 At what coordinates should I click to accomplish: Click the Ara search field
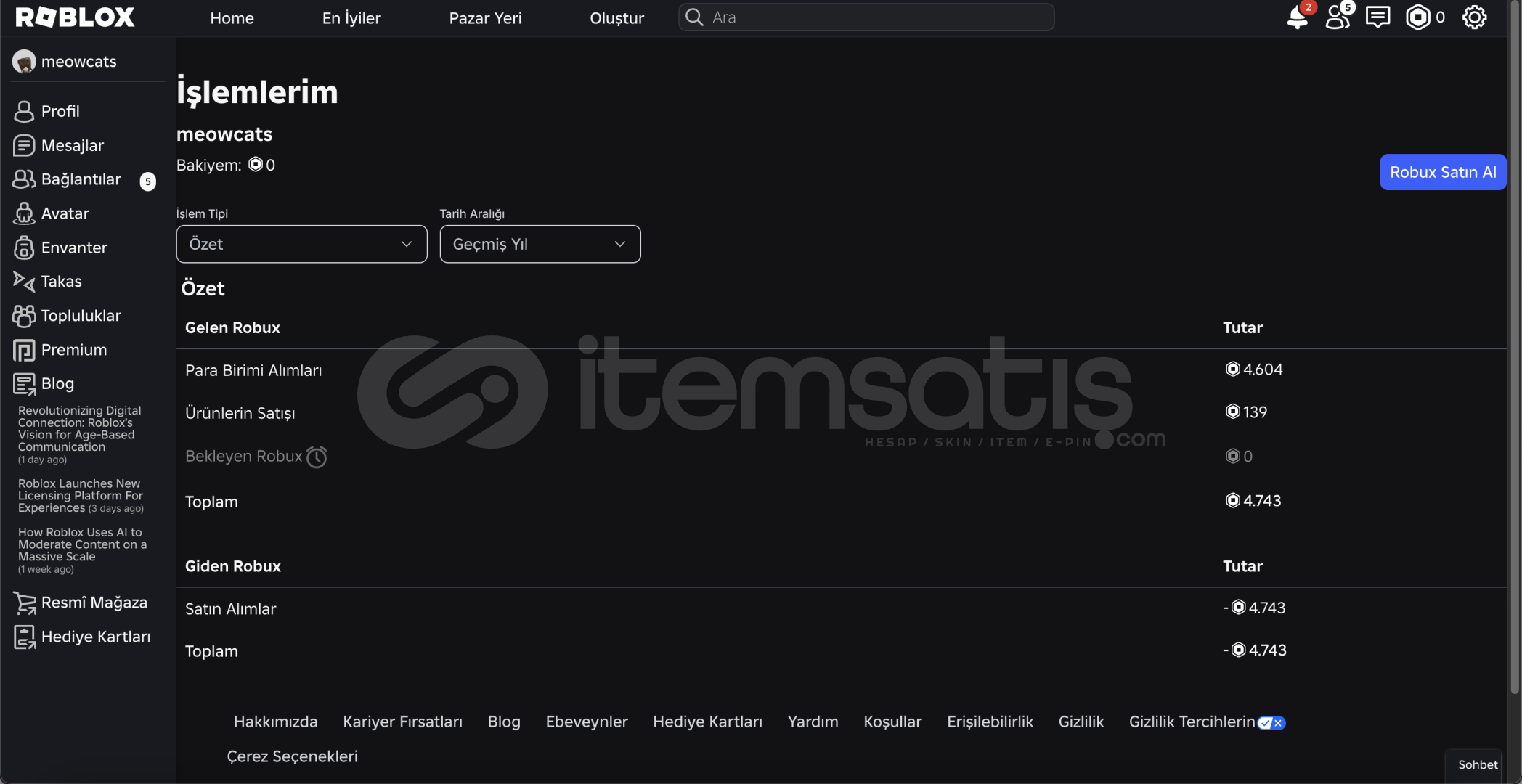pyautogui.click(x=866, y=17)
